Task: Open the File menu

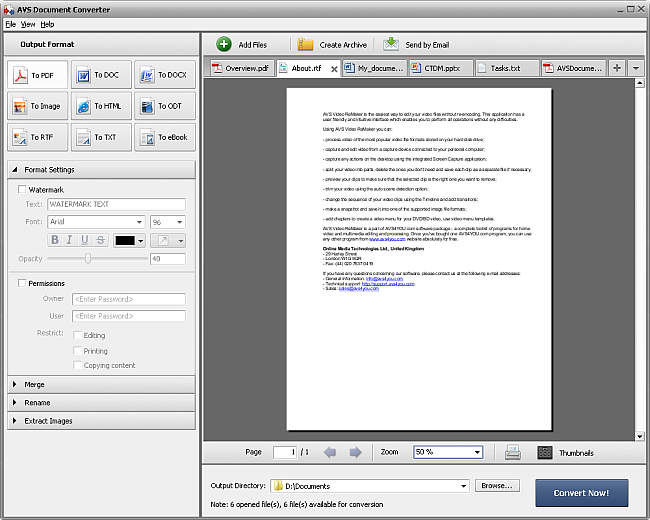Action: pos(10,24)
